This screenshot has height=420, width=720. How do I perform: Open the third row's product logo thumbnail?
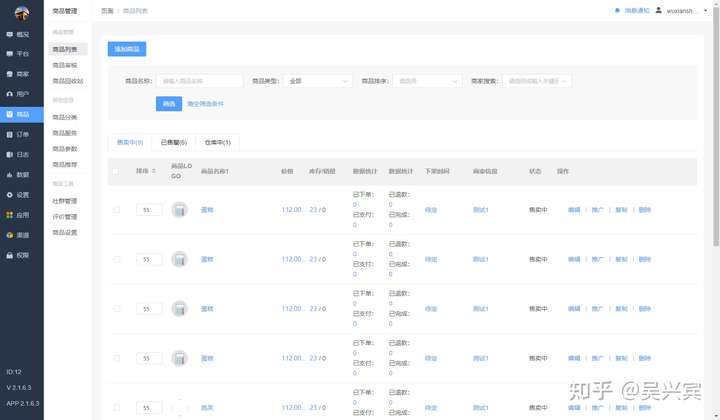click(x=180, y=309)
